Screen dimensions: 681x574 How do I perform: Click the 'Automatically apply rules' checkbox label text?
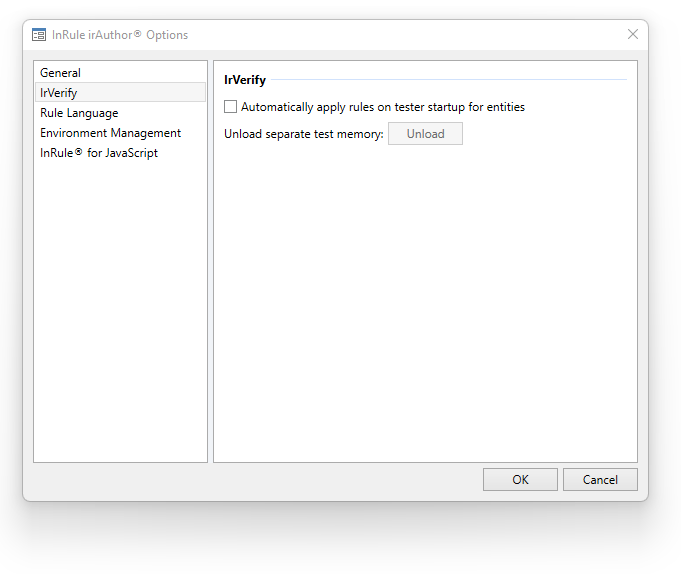point(382,107)
